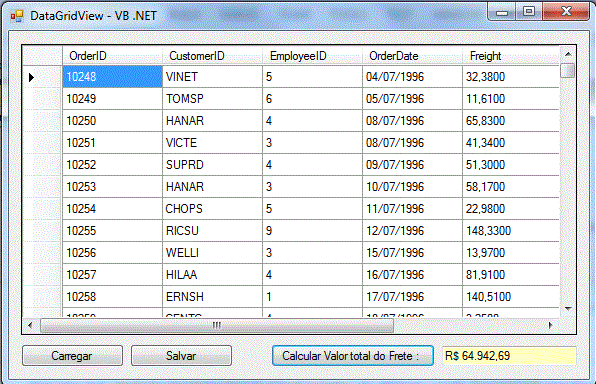Select order date cell 11/07/1996

pyautogui.click(x=412, y=209)
